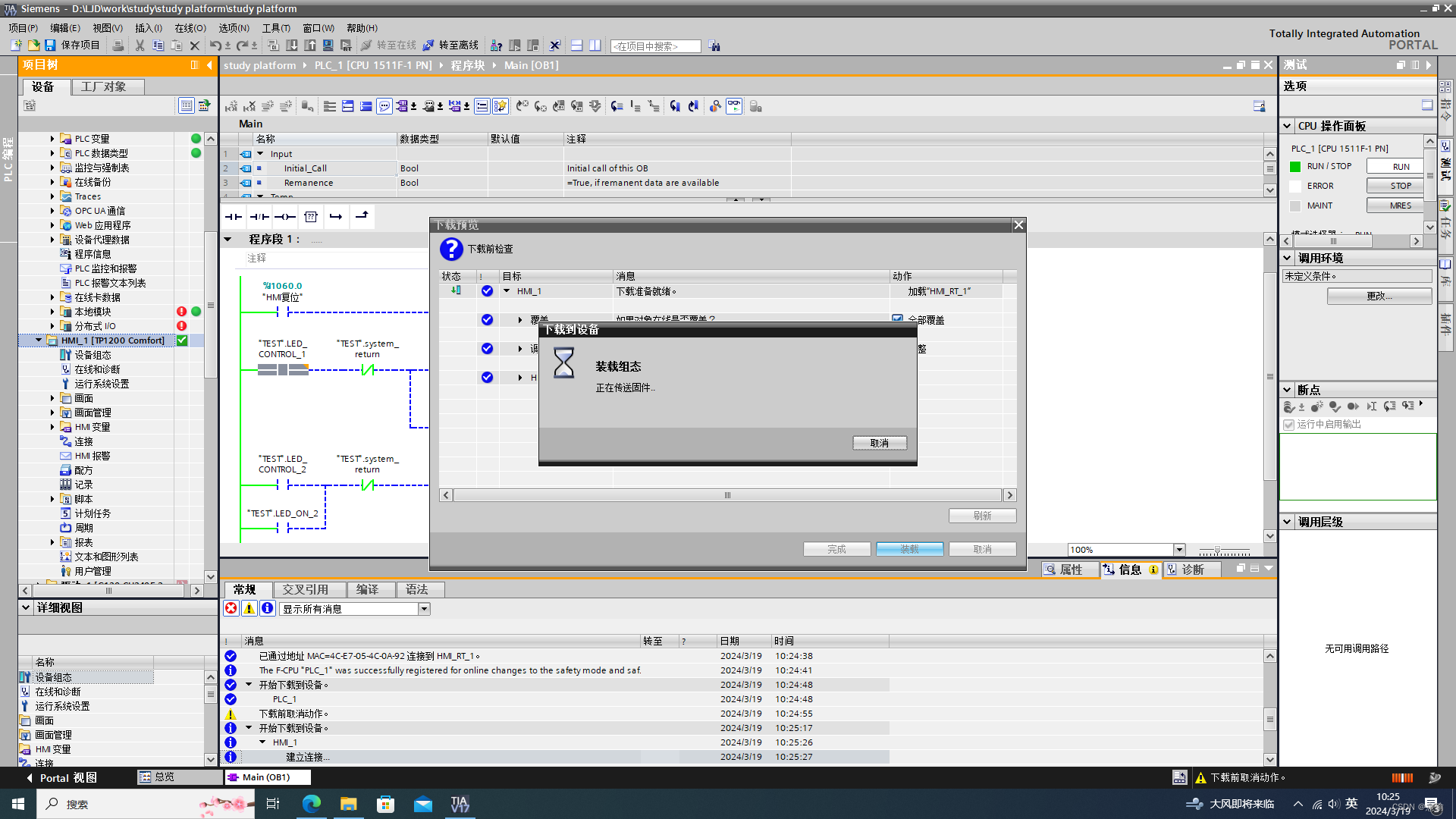
Task: Click the error messages filter icon
Action: tap(231, 608)
